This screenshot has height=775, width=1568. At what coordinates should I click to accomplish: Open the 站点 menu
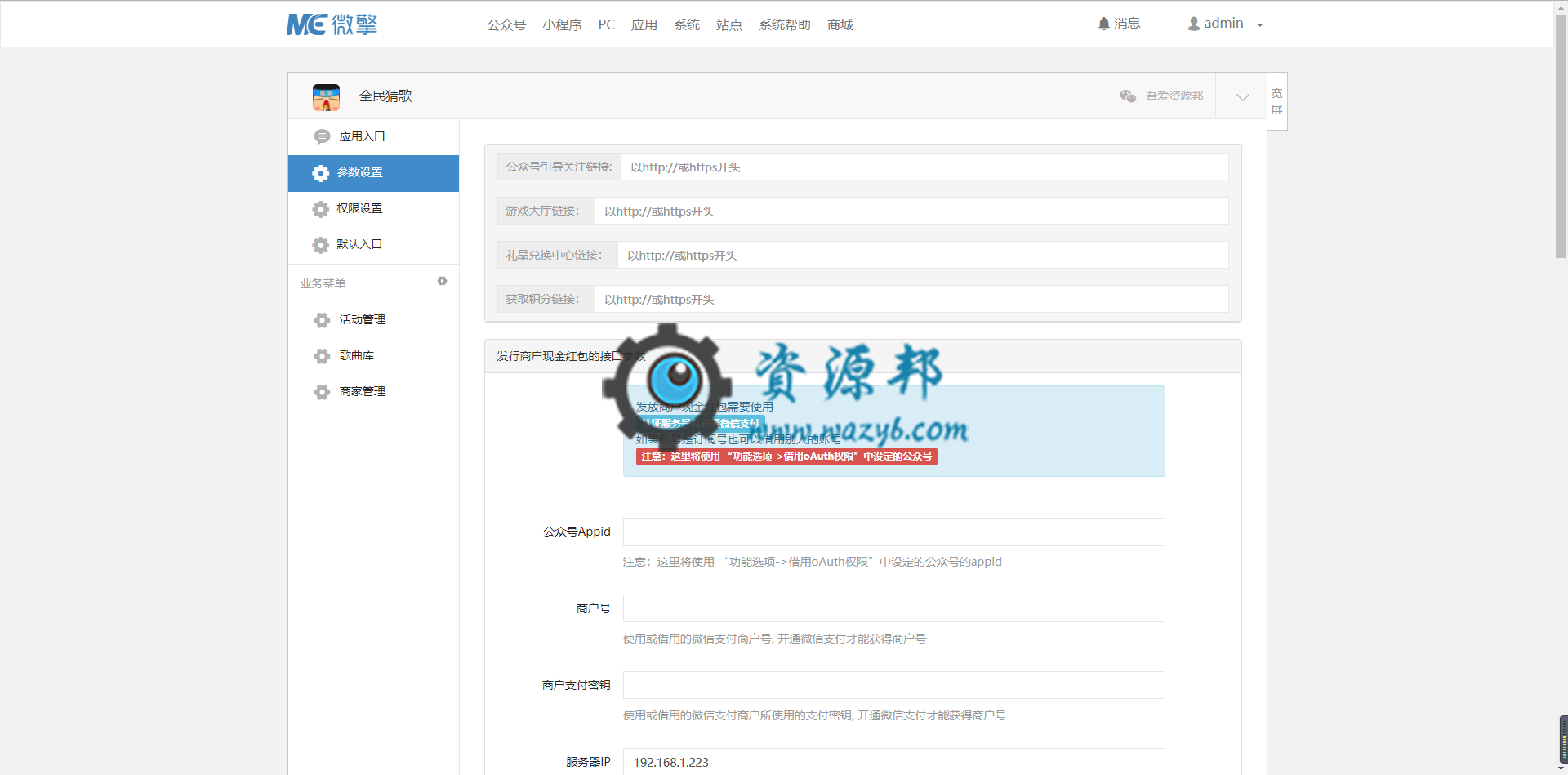coord(729,25)
